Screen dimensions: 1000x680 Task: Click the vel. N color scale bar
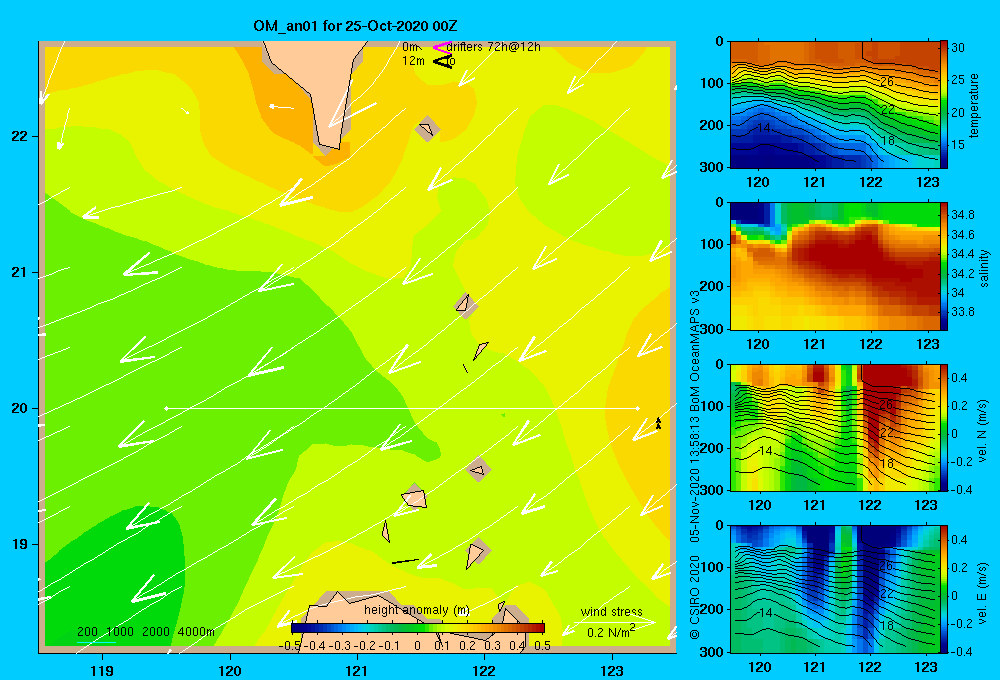pyautogui.click(x=943, y=427)
